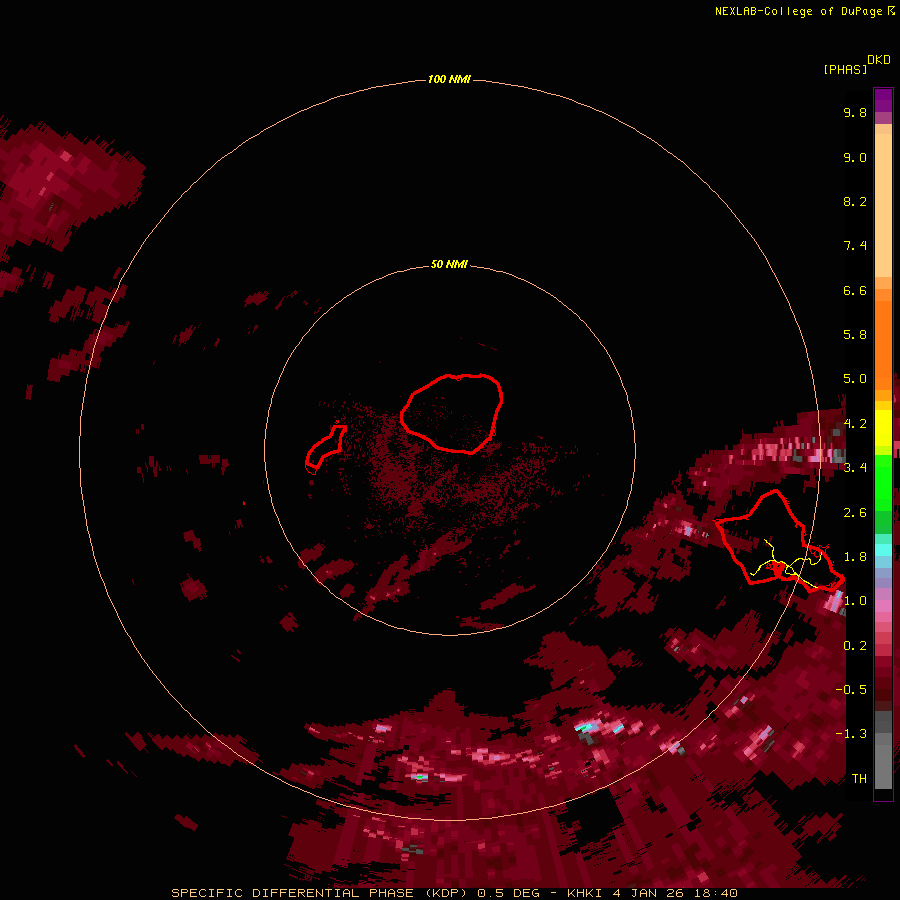Click the TH label on the color scale
The image size is (900, 900).
point(859,779)
